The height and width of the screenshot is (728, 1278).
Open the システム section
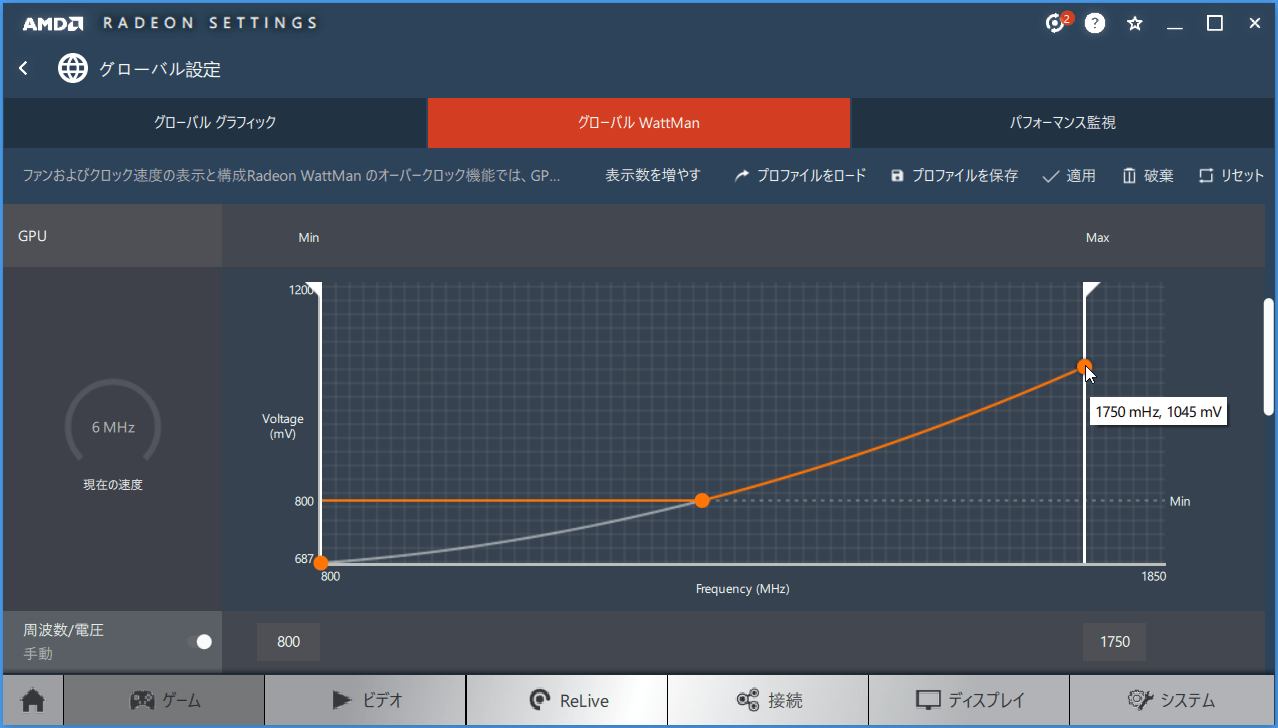pyautogui.click(x=1171, y=700)
